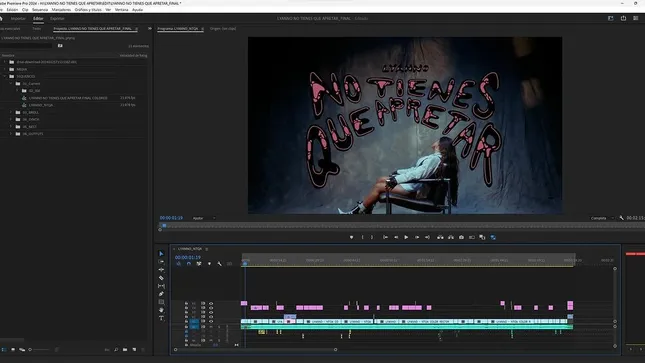
Task: Collapse the SEQUENCES bin
Action: (x=5, y=76)
